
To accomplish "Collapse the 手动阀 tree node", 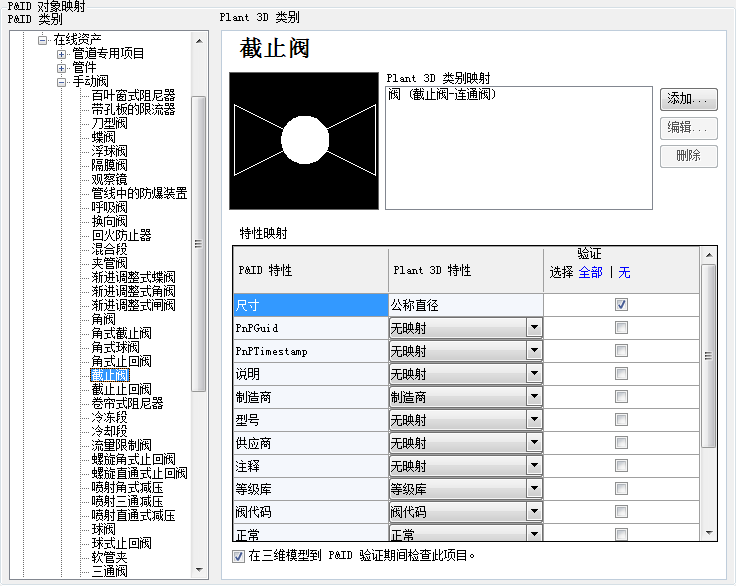I will tap(61, 83).
